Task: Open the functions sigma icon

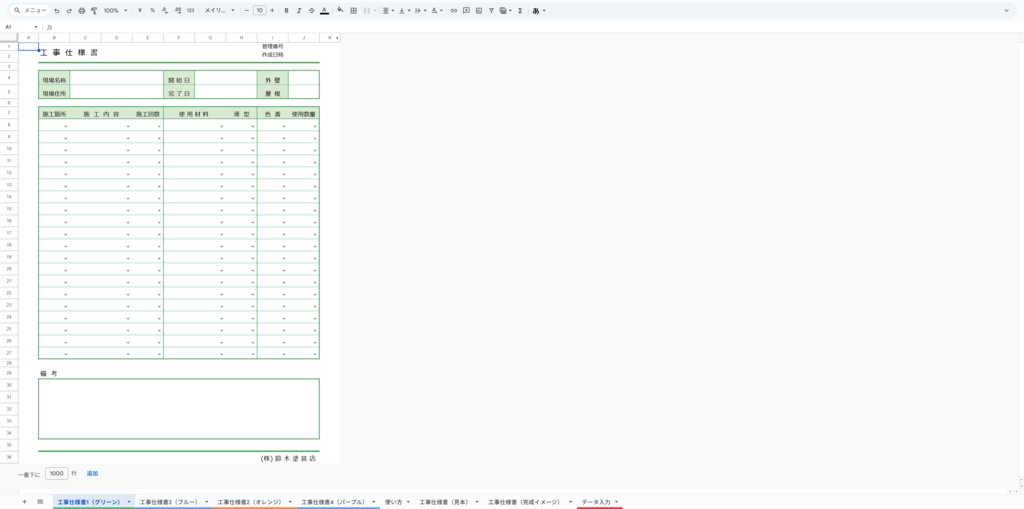Action: (x=520, y=10)
